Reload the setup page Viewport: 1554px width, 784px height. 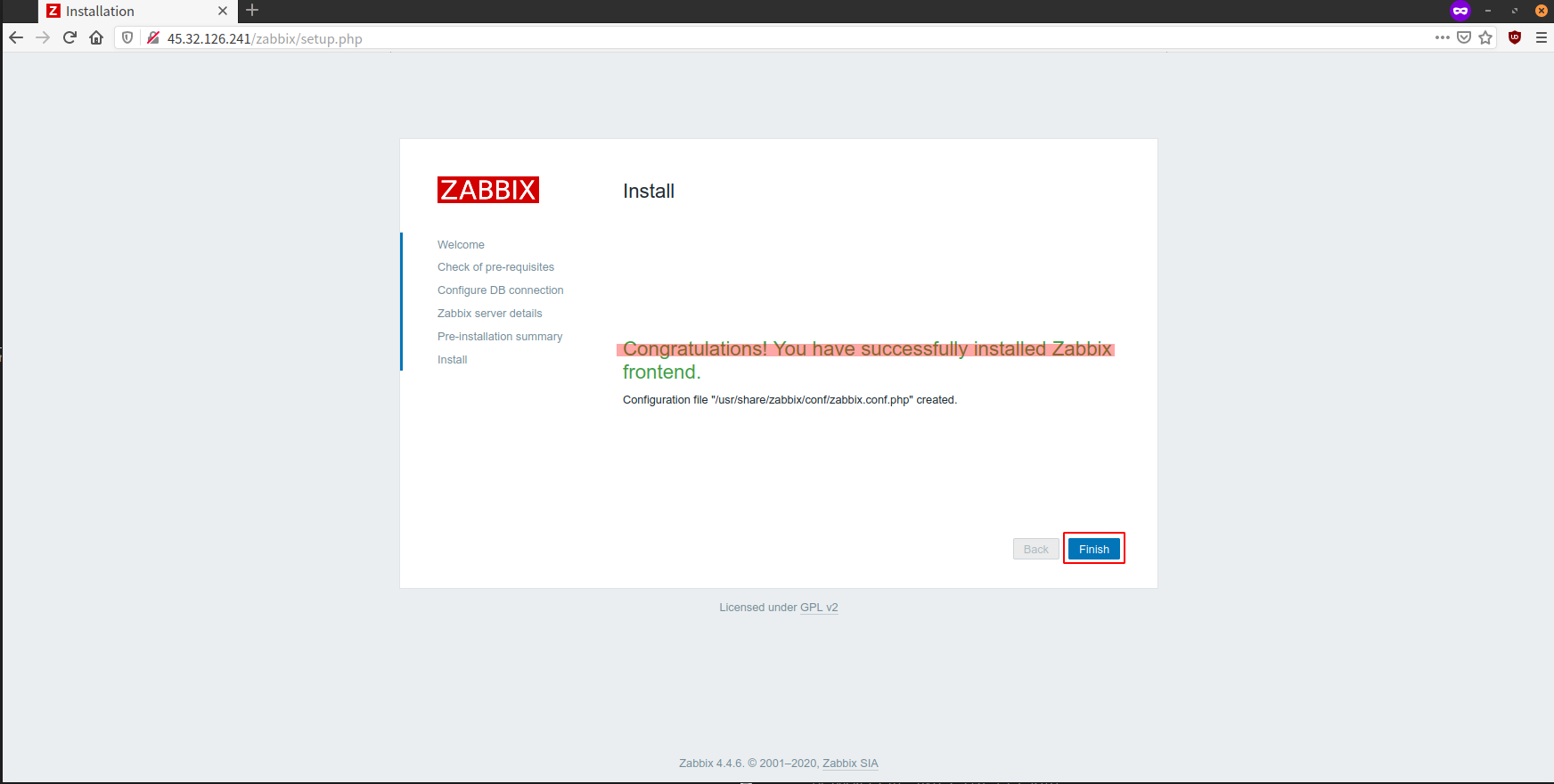(70, 37)
